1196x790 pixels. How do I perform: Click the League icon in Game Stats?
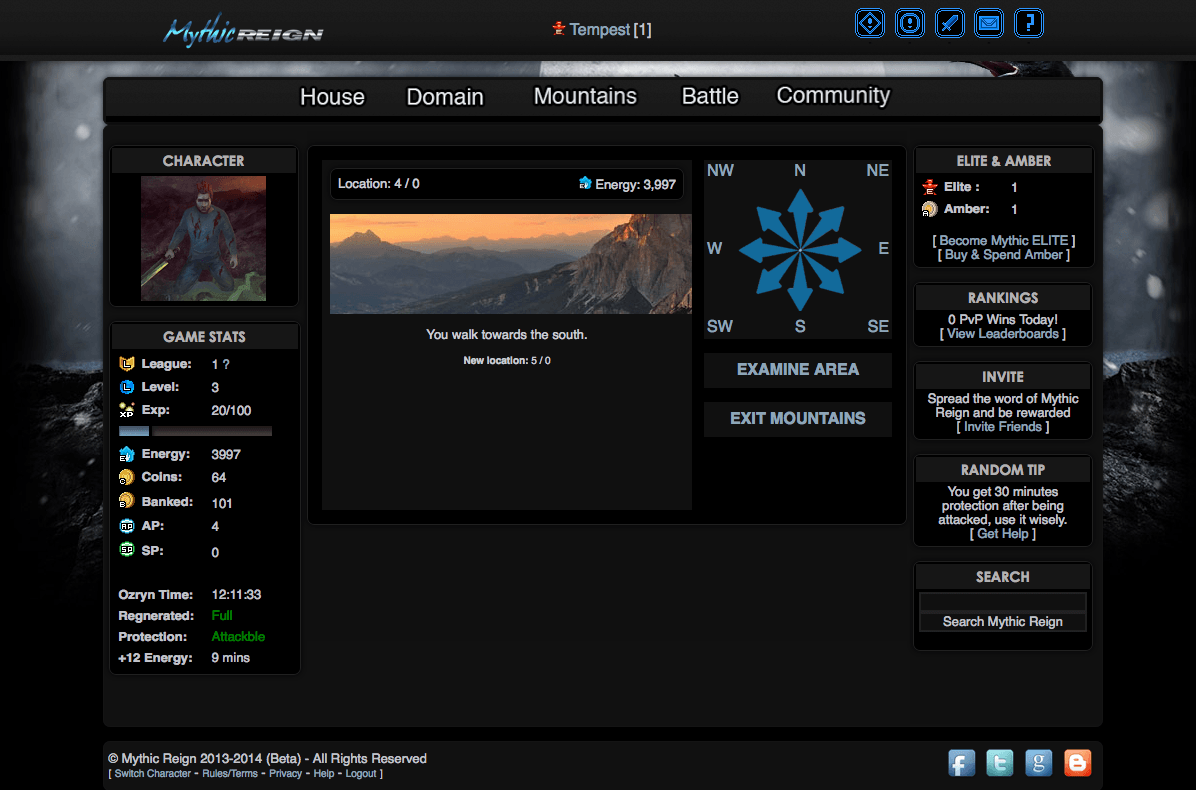tap(127, 364)
